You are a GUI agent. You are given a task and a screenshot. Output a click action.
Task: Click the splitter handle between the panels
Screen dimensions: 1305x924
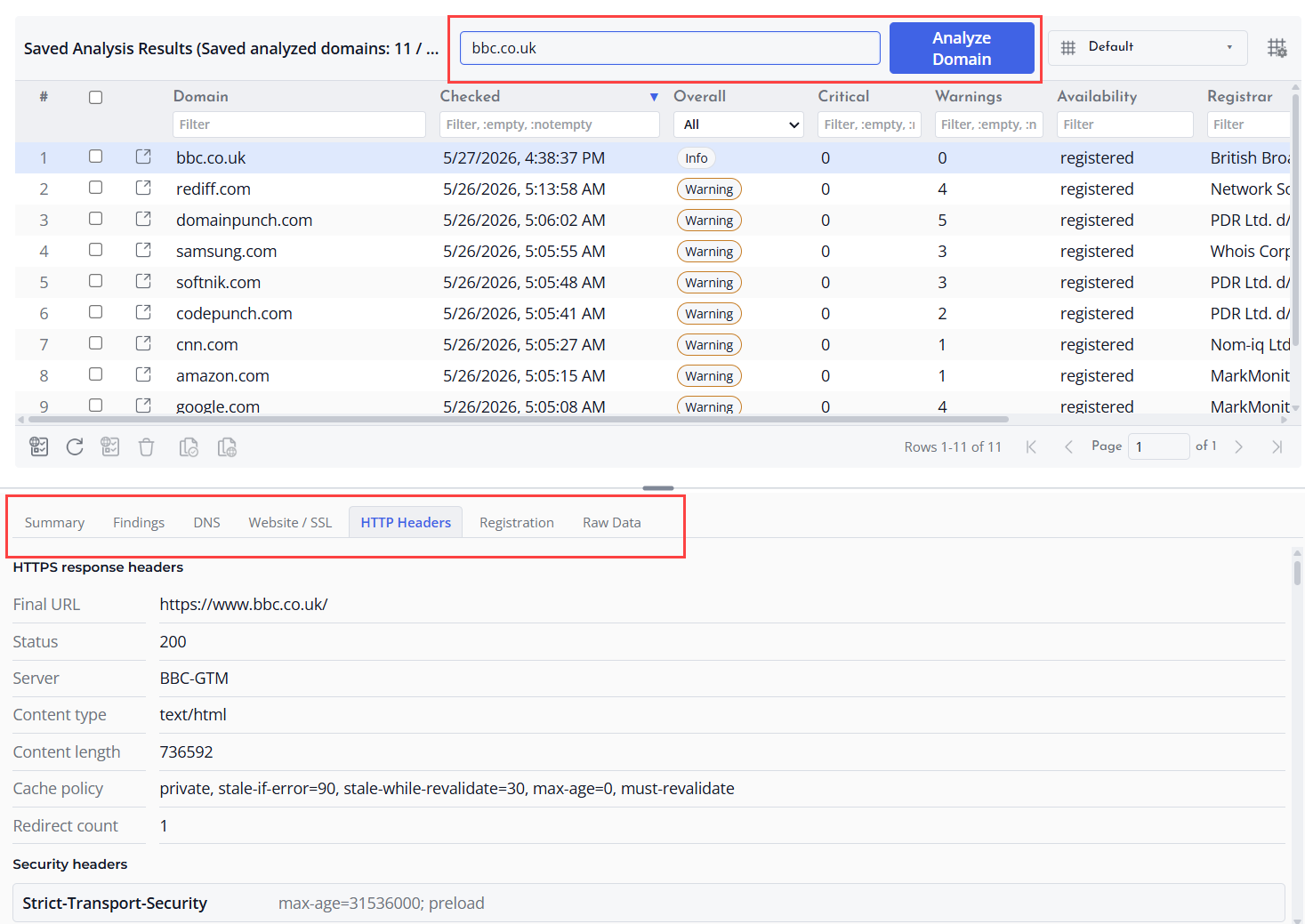tap(658, 488)
